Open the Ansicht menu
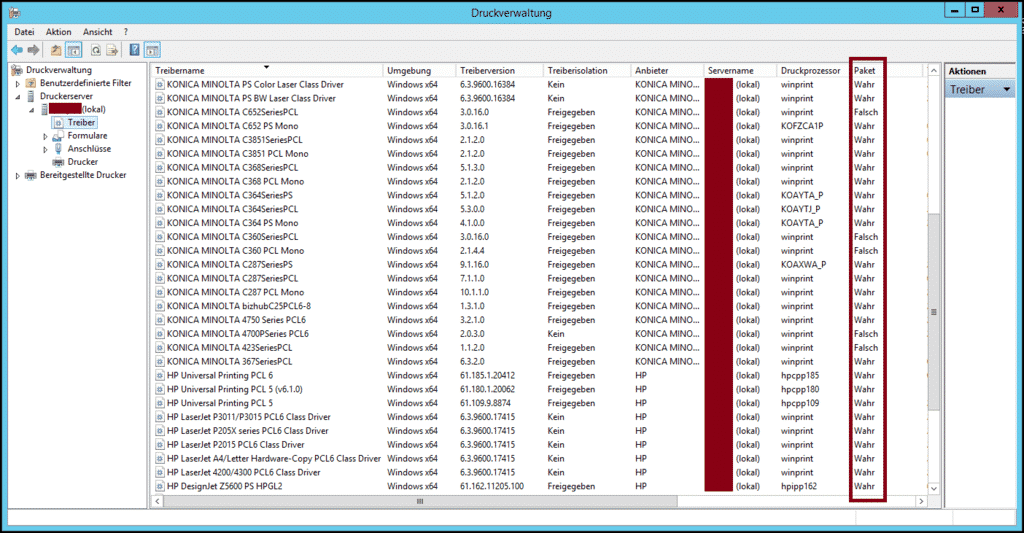Screen dimensions: 1024x533 (x=97, y=31)
